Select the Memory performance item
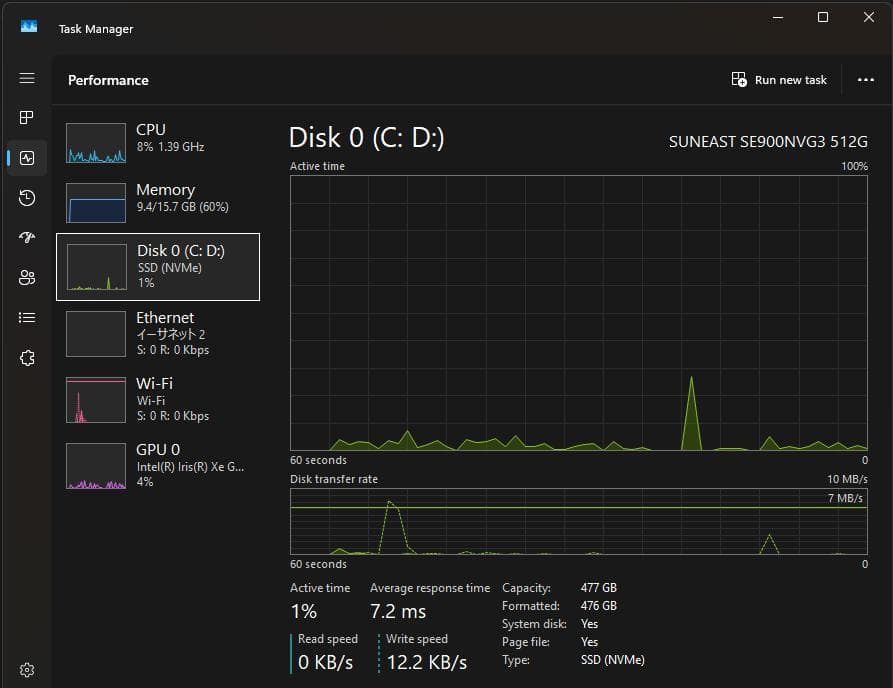This screenshot has width=893, height=688. (158, 202)
